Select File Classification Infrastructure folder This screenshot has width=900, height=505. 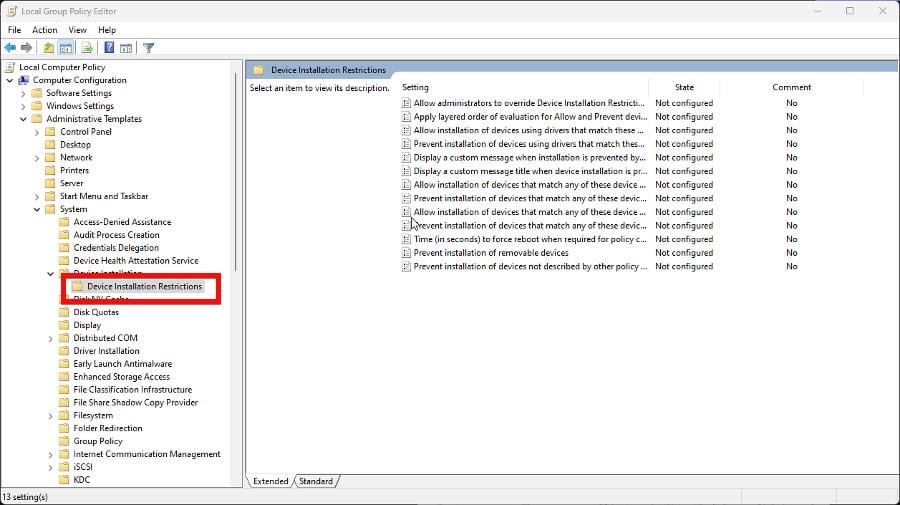click(x=133, y=390)
